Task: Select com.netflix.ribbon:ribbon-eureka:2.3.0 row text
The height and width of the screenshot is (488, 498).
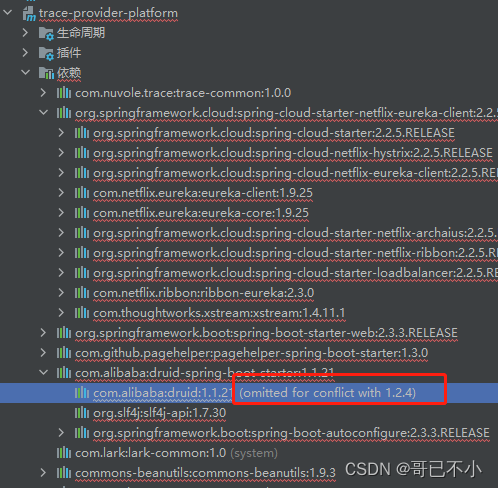Action: 203,293
